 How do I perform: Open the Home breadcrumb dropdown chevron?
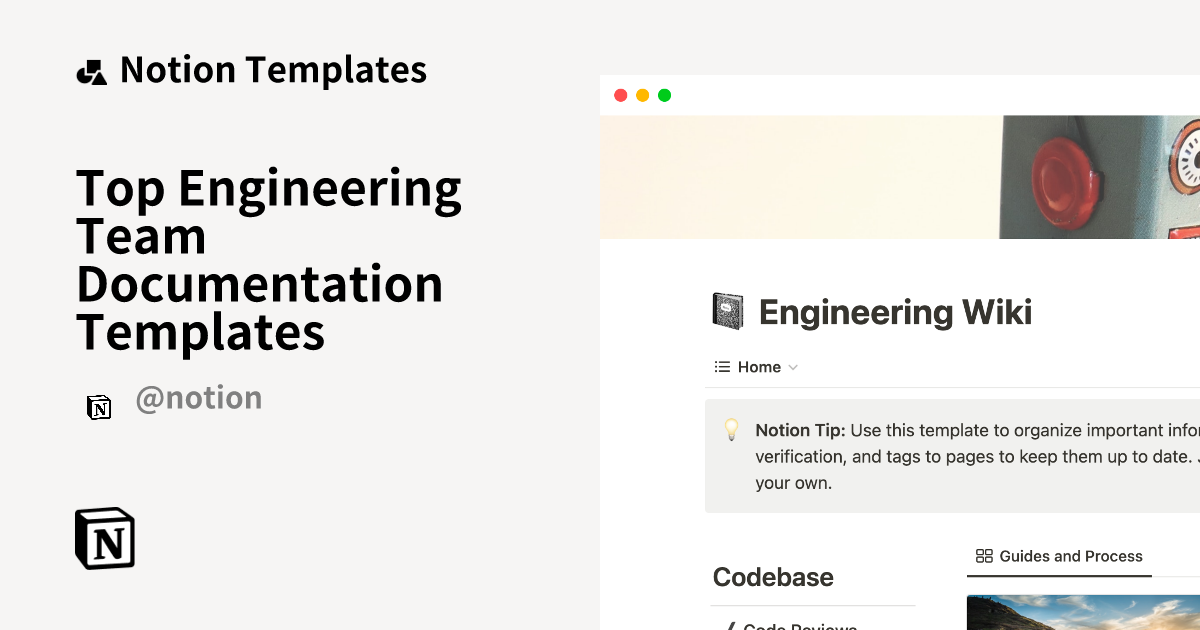click(x=794, y=367)
